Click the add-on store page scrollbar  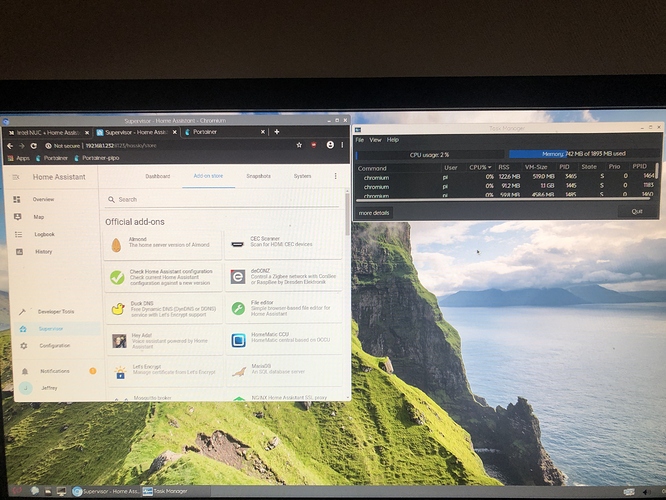coord(347,214)
